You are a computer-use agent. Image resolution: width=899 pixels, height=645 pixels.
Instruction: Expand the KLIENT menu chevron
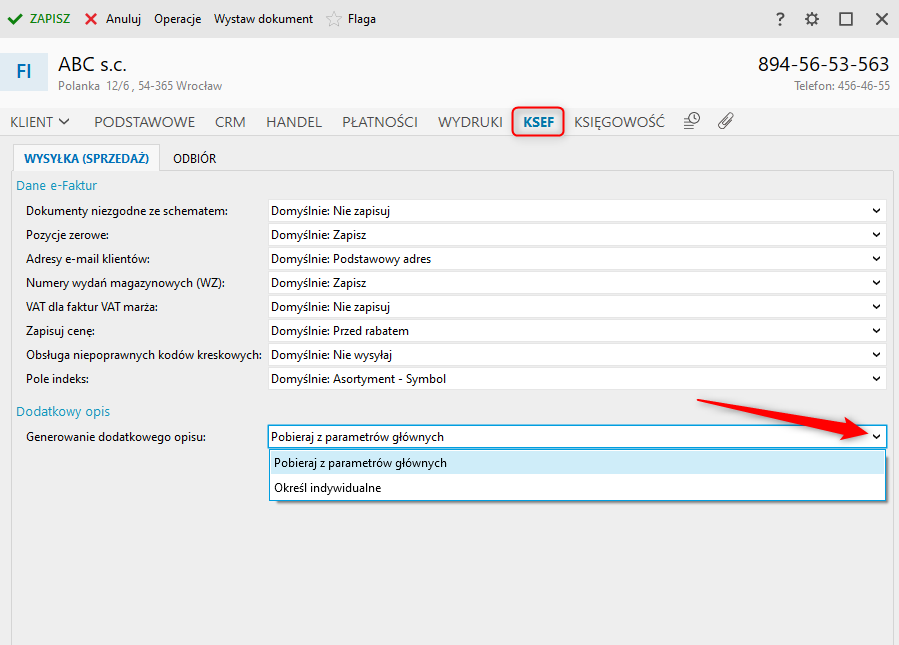pyautogui.click(x=64, y=122)
